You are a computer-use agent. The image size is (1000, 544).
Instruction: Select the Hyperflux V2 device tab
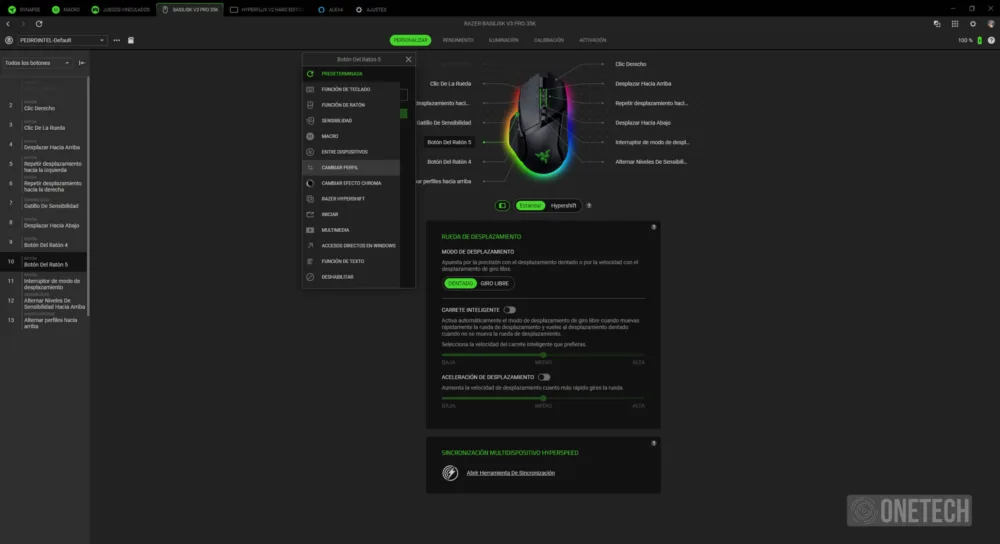(267, 10)
